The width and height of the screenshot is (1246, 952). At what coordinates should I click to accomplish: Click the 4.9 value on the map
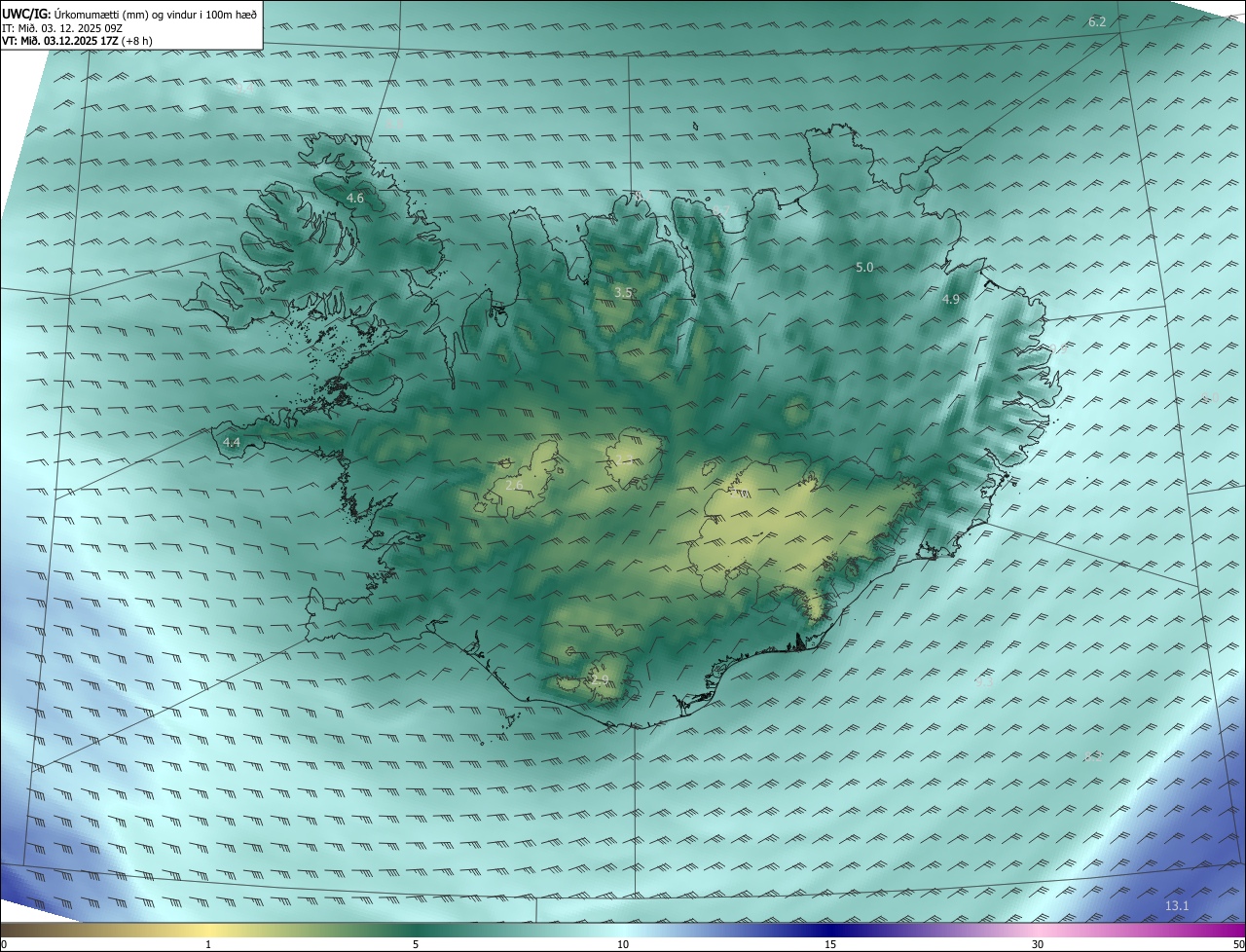point(951,299)
